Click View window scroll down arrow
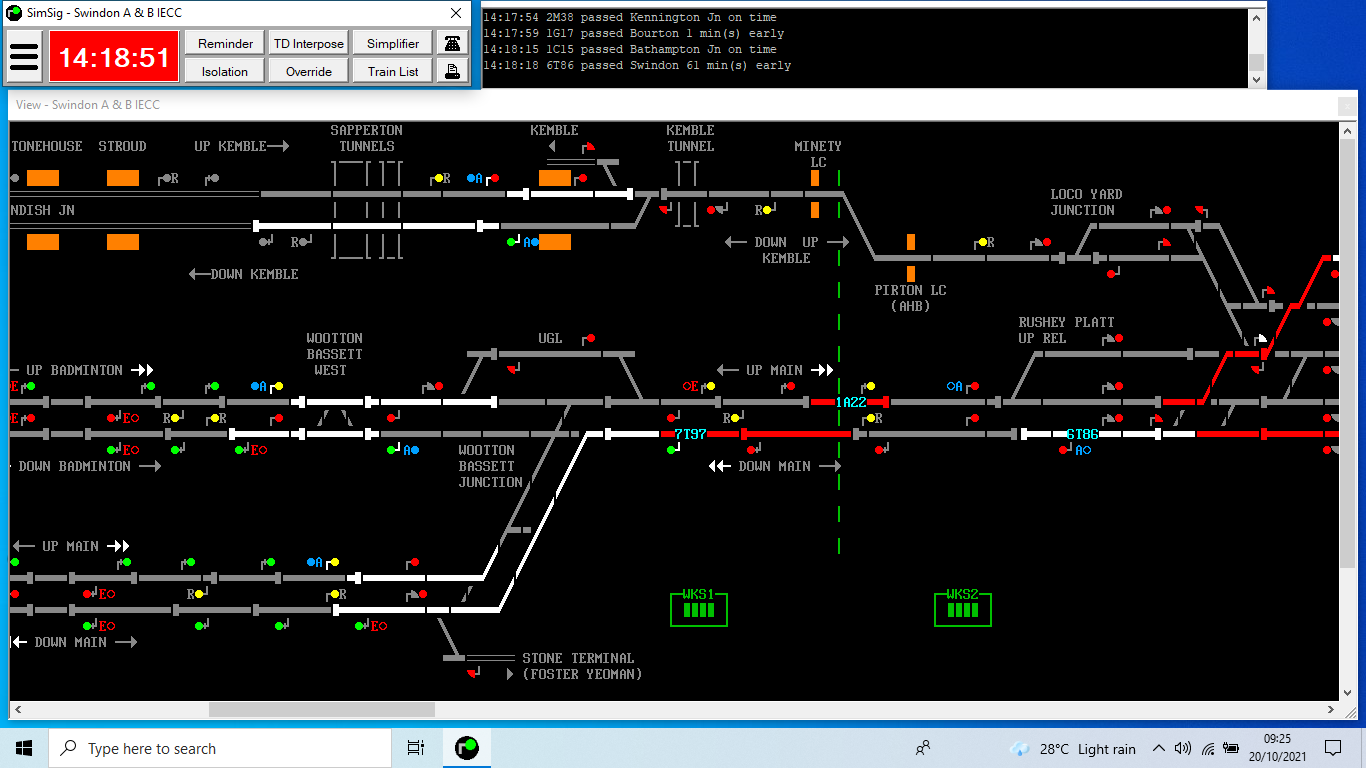The image size is (1366, 768). pyautogui.click(x=1347, y=692)
